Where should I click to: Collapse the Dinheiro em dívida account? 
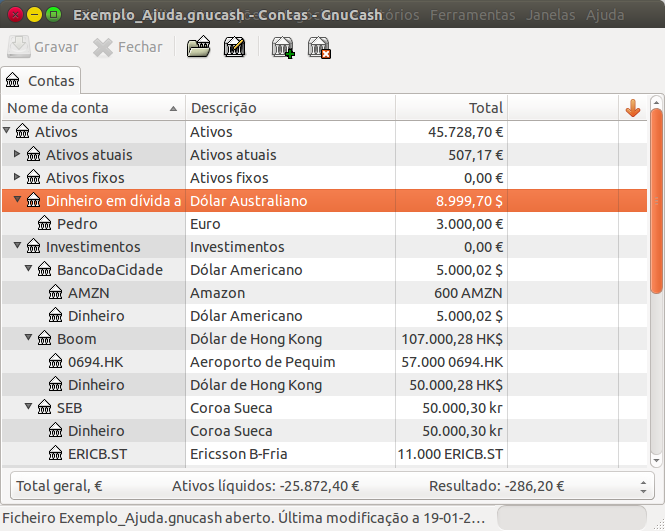(17, 199)
